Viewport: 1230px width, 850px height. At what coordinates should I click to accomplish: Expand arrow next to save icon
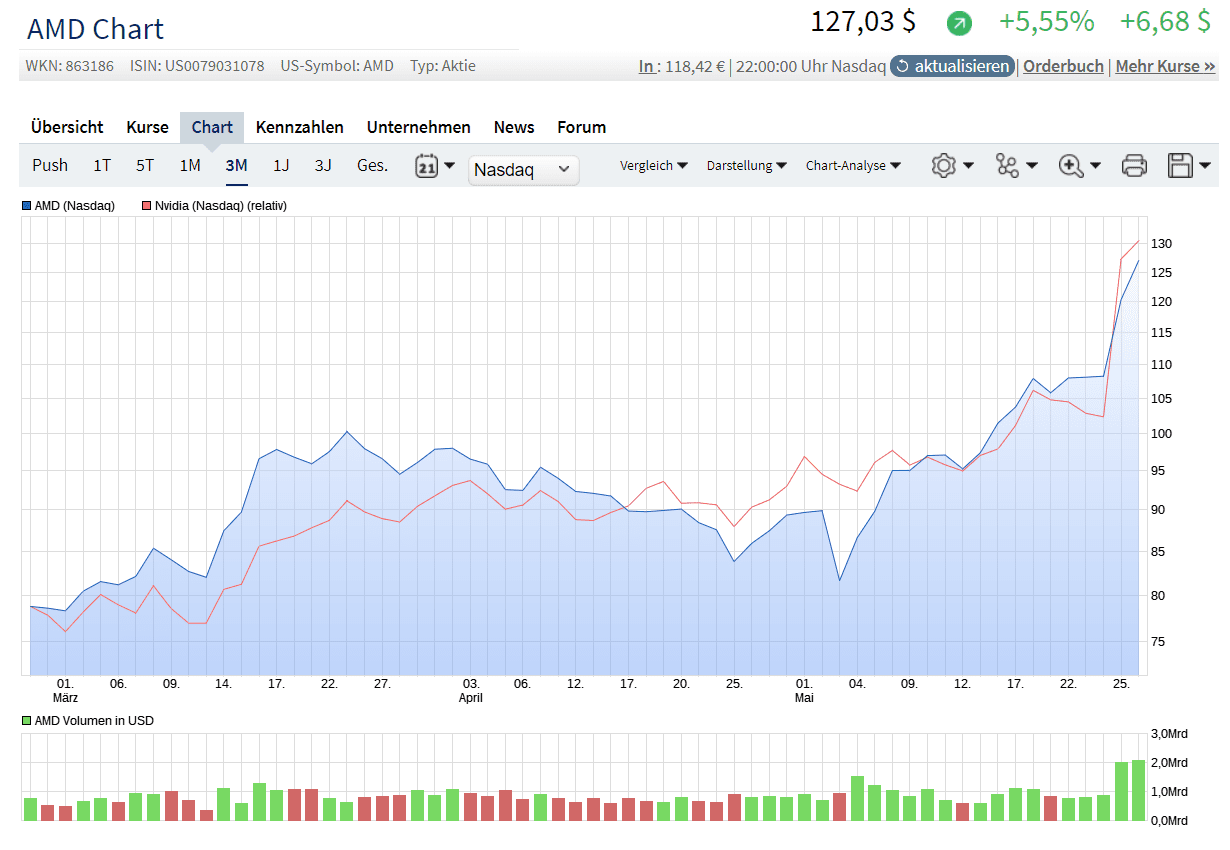(x=1205, y=166)
